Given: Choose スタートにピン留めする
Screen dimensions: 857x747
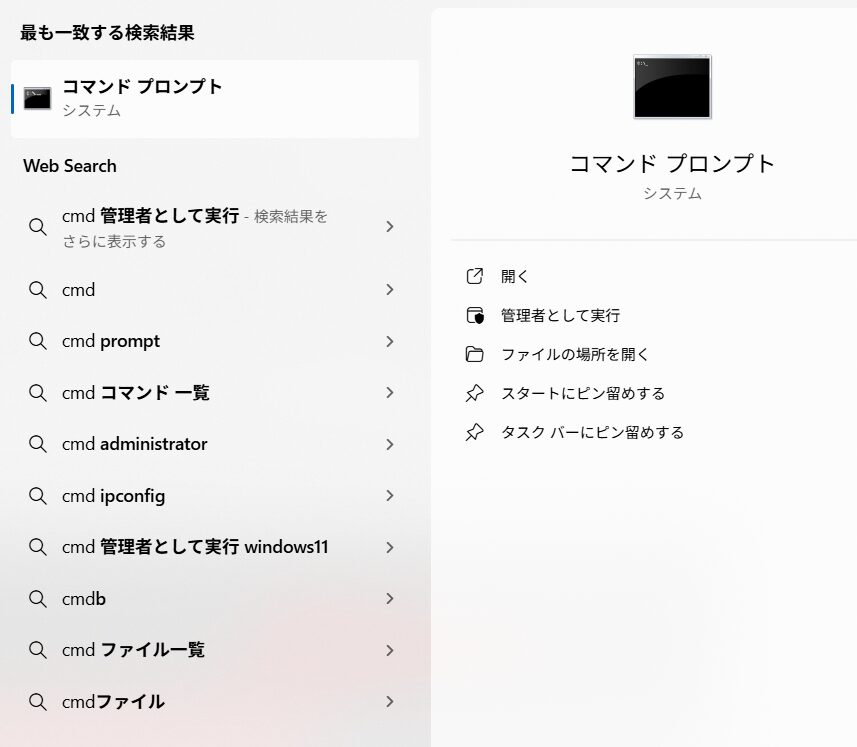Looking at the screenshot, I should point(583,393).
